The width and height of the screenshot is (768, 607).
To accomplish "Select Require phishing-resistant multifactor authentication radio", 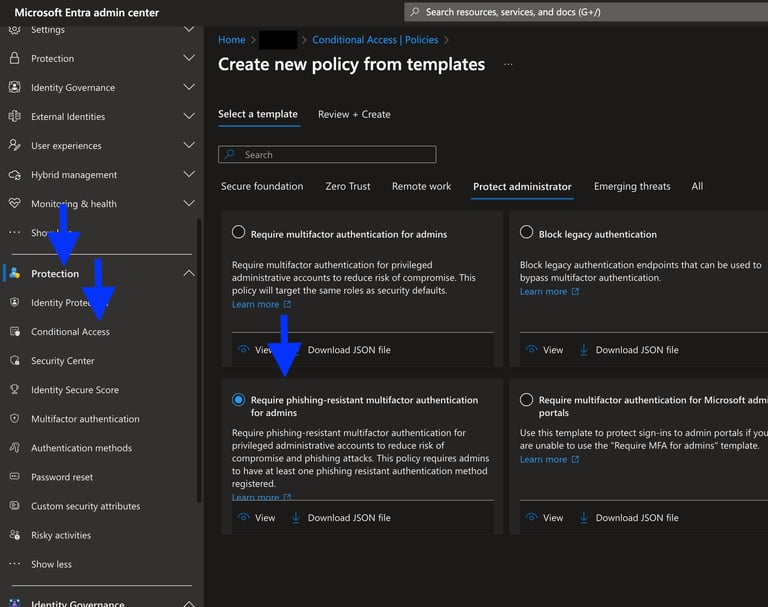I will (x=239, y=400).
